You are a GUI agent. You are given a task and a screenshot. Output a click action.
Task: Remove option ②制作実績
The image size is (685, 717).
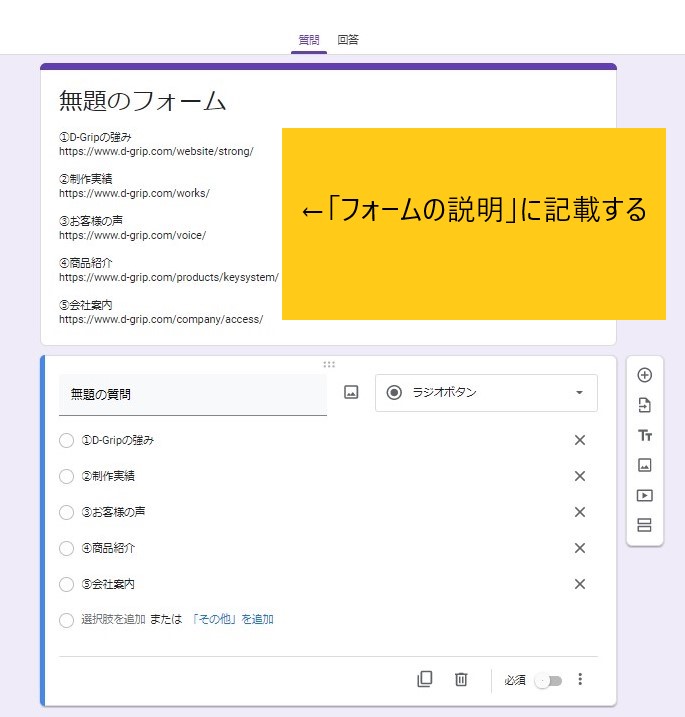pos(580,476)
